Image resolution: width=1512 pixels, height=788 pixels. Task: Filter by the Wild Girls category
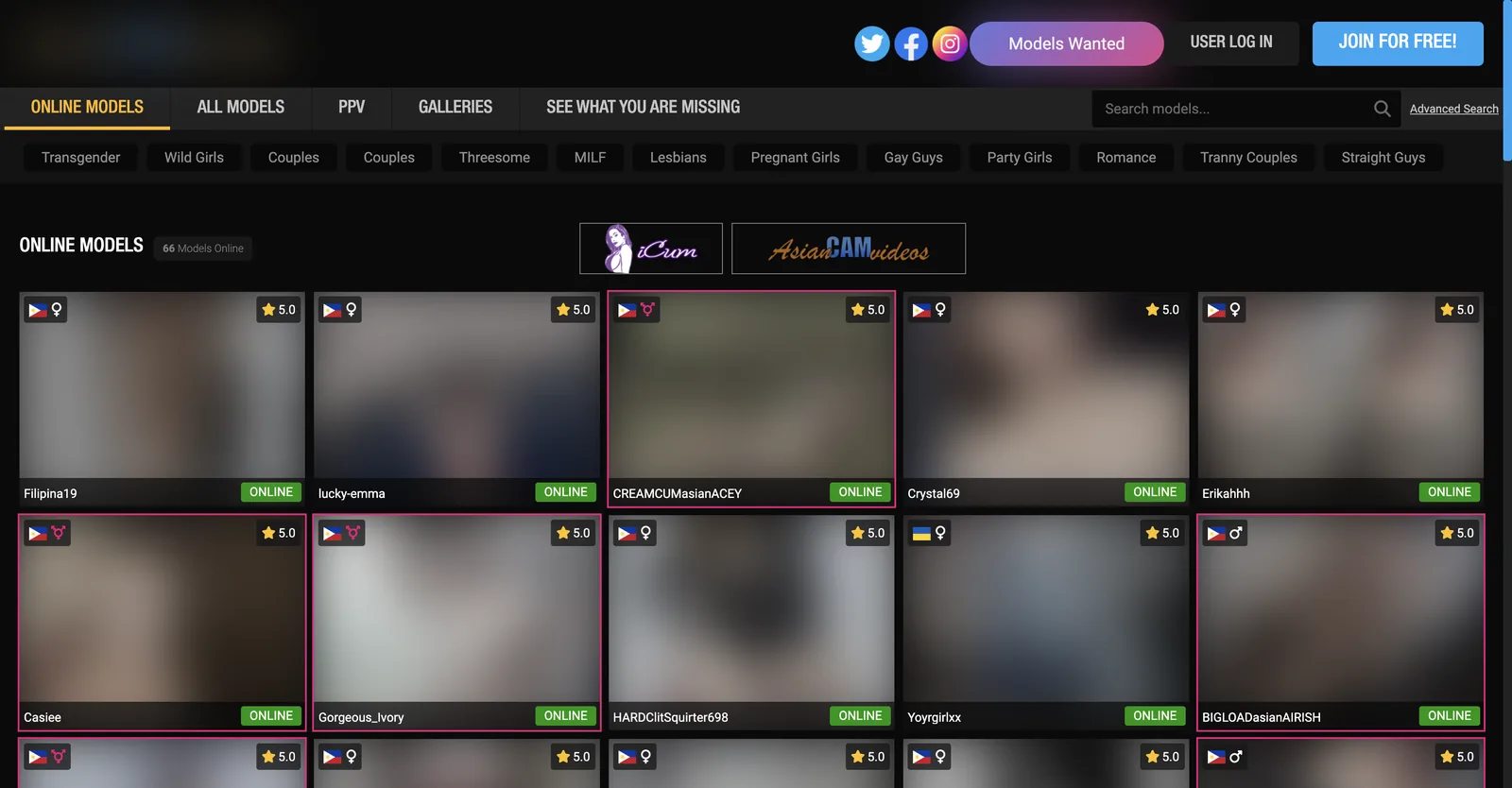(x=194, y=158)
